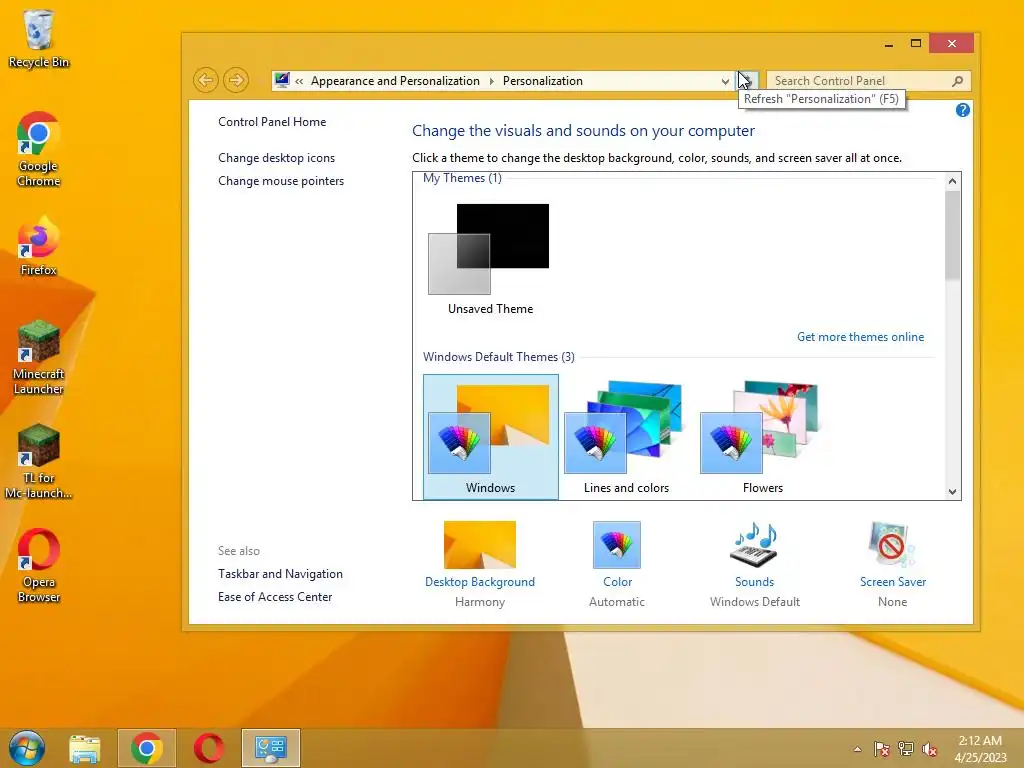Viewport: 1024px width, 768px height.
Task: Open the Sounds piano notes icon
Action: (754, 545)
